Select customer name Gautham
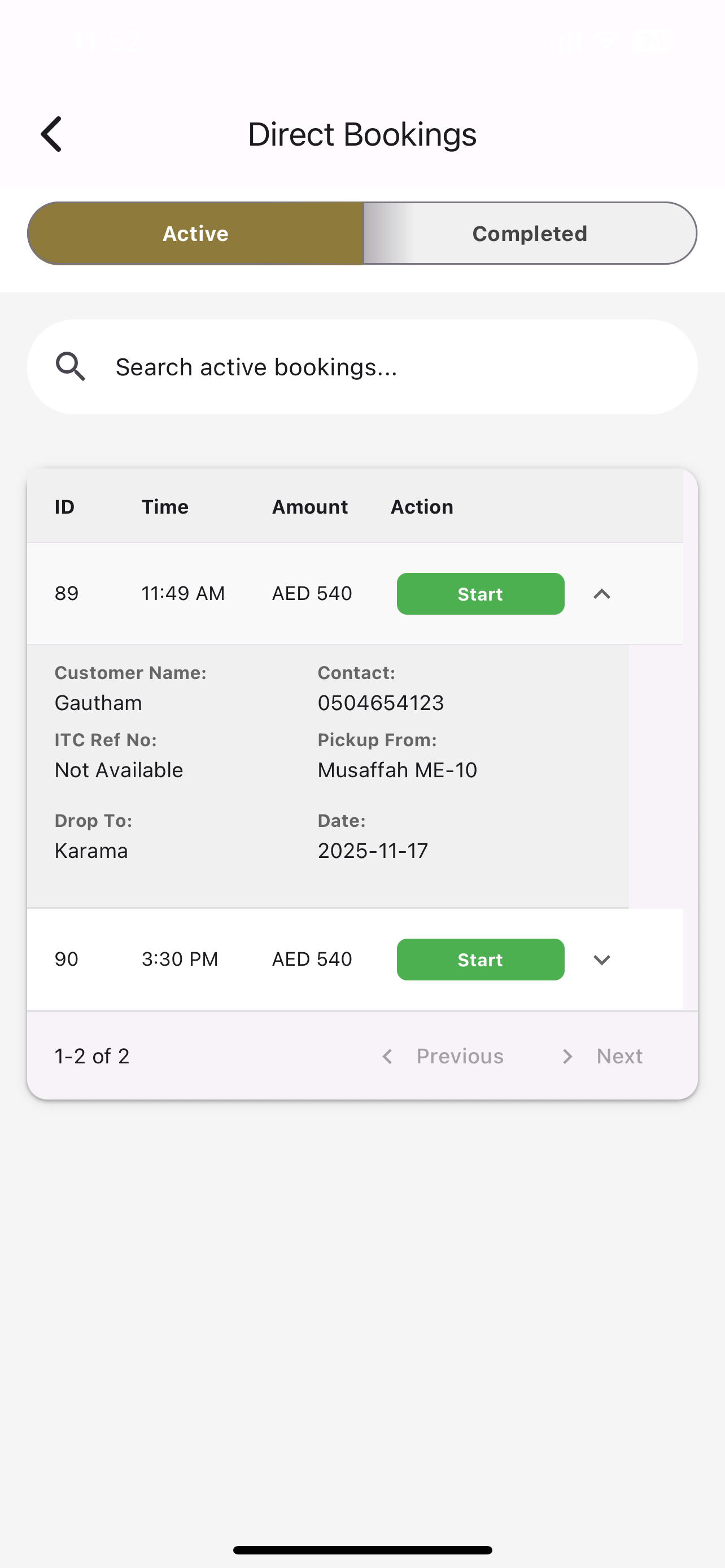725x1568 pixels. (98, 703)
